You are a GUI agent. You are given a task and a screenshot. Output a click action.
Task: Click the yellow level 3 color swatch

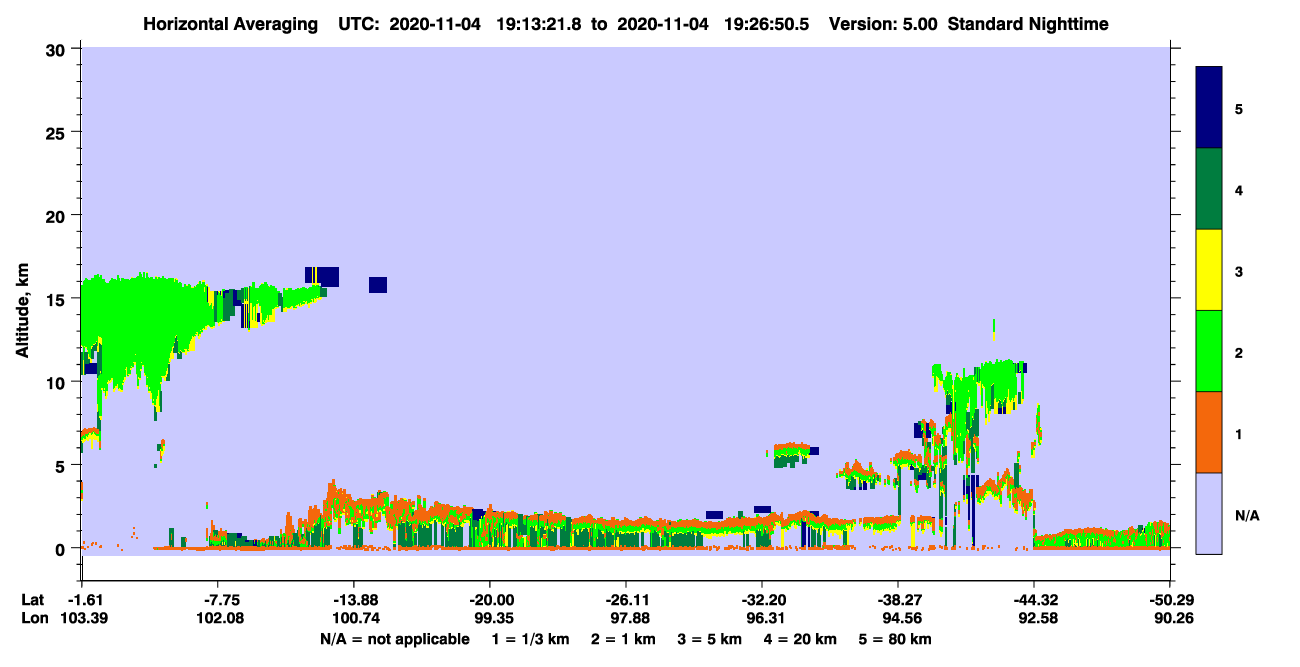tap(1209, 270)
